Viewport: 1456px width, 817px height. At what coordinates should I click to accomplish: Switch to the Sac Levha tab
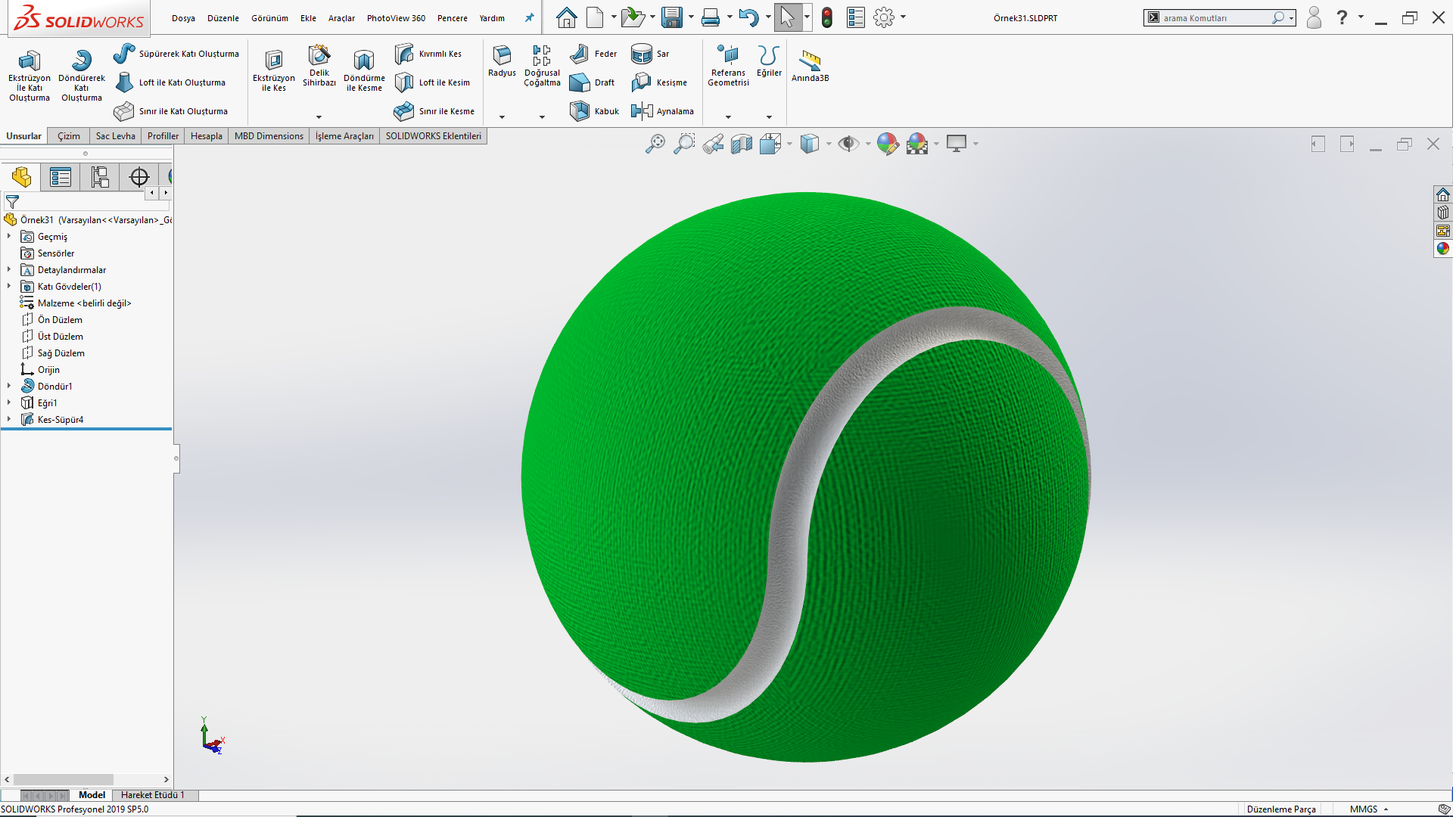point(116,136)
